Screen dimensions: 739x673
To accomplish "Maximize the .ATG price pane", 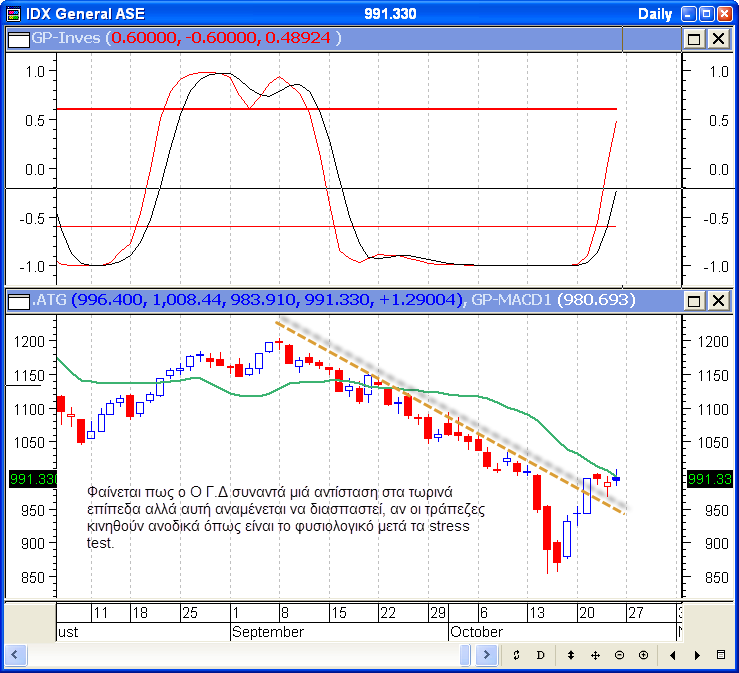I will pos(694,300).
